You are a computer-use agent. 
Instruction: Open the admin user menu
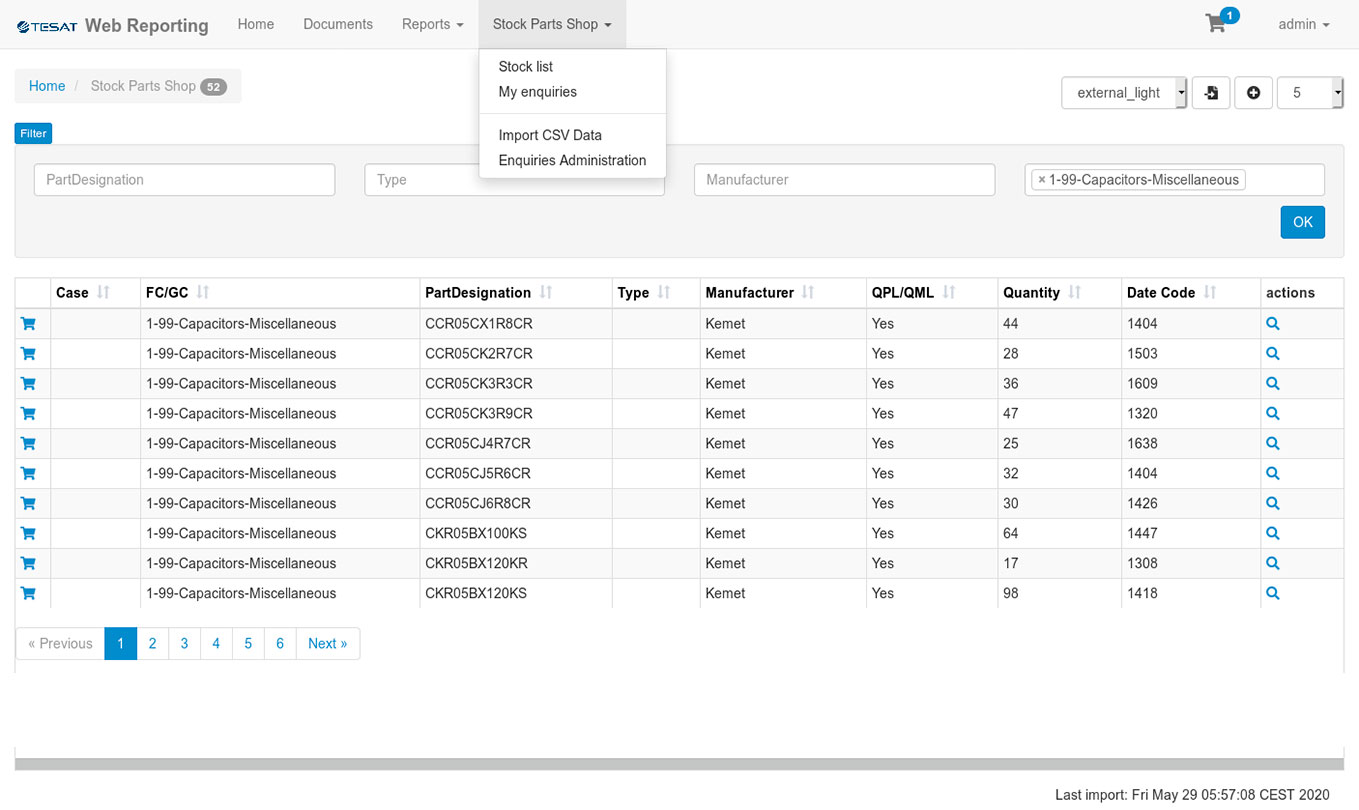coord(1303,24)
